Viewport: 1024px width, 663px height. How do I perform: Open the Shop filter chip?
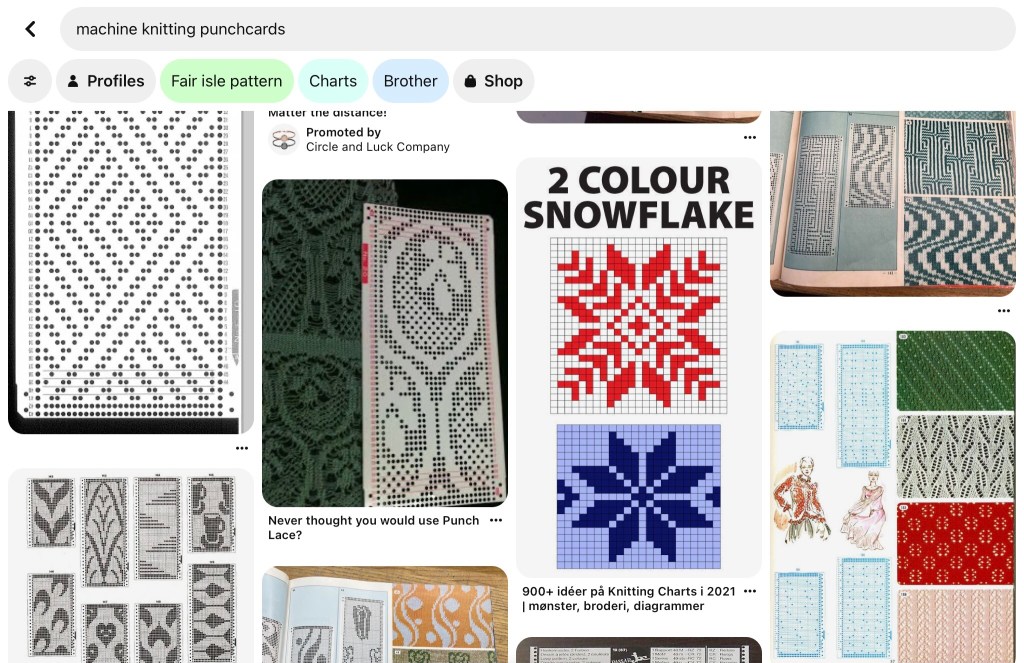[493, 81]
